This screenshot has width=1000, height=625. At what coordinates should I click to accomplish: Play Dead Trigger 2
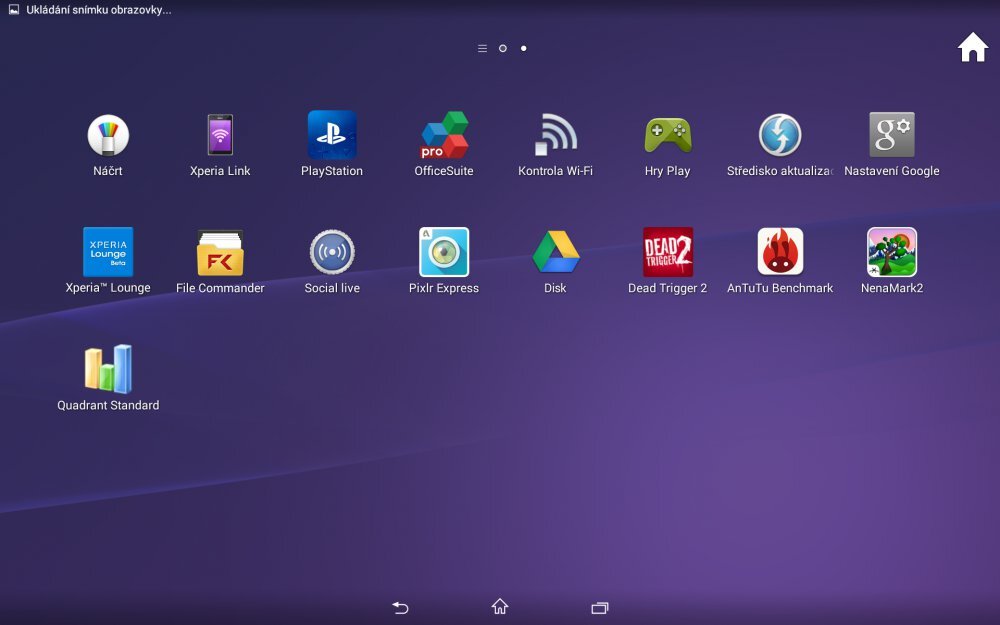pos(668,253)
